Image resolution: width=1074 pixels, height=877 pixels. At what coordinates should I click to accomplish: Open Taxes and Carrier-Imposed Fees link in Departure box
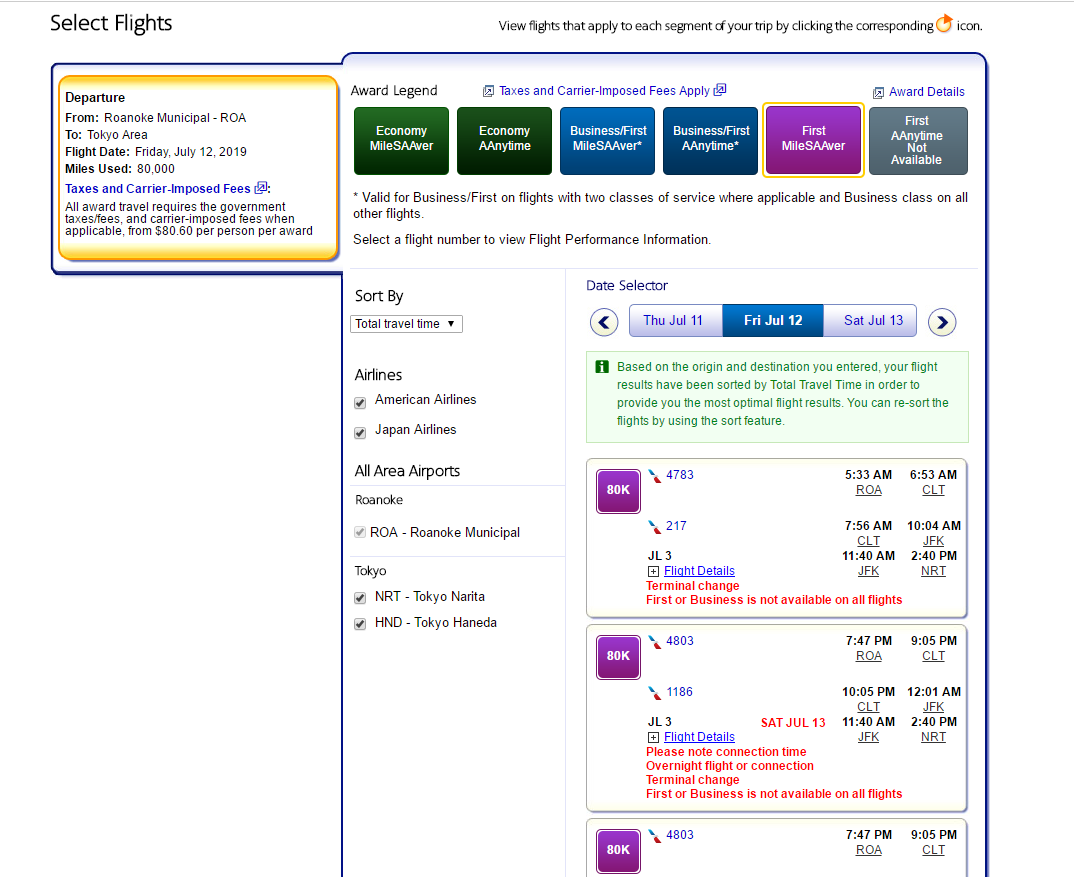158,188
